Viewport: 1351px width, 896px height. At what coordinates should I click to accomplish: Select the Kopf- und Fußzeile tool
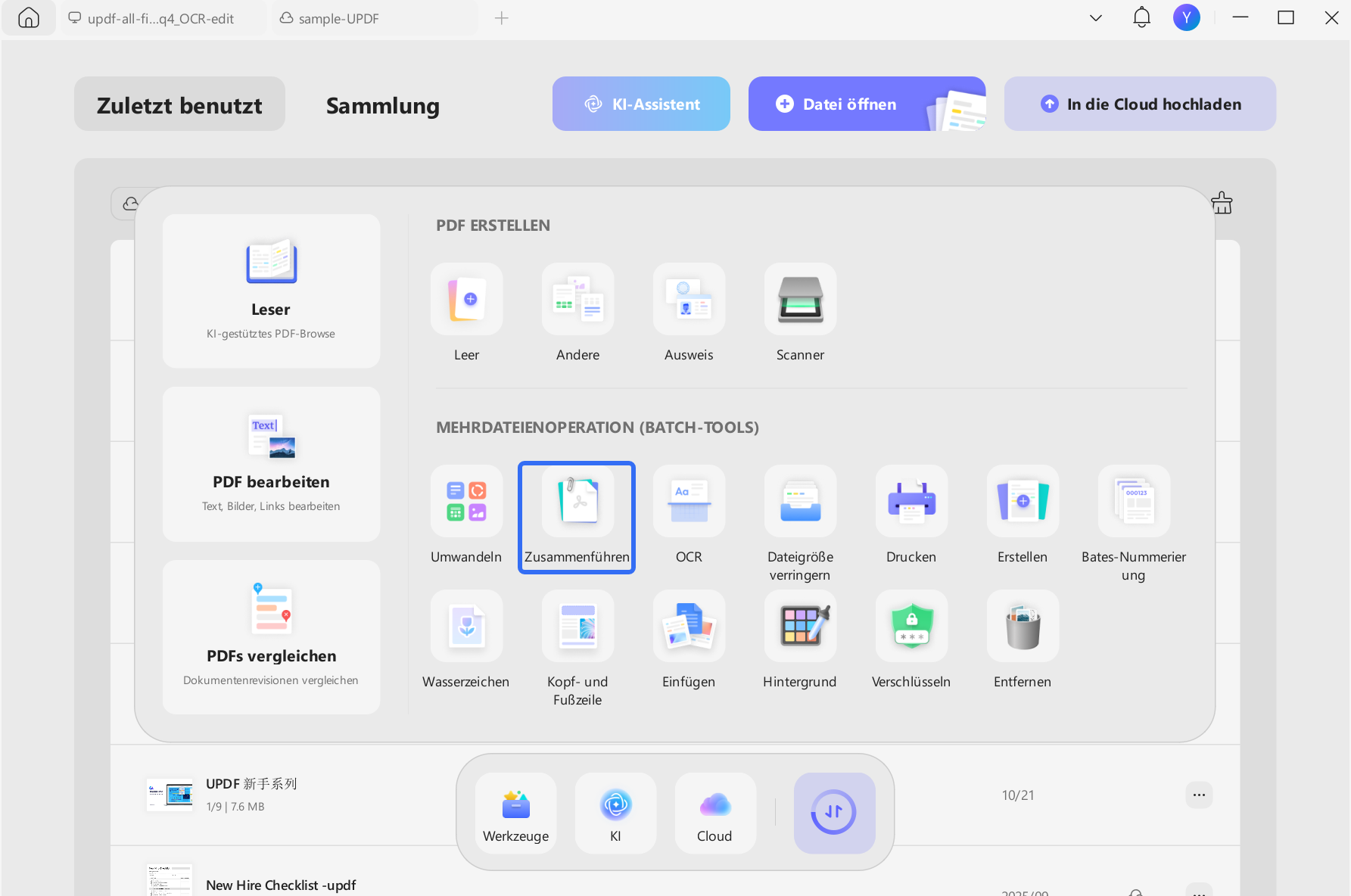point(577,626)
